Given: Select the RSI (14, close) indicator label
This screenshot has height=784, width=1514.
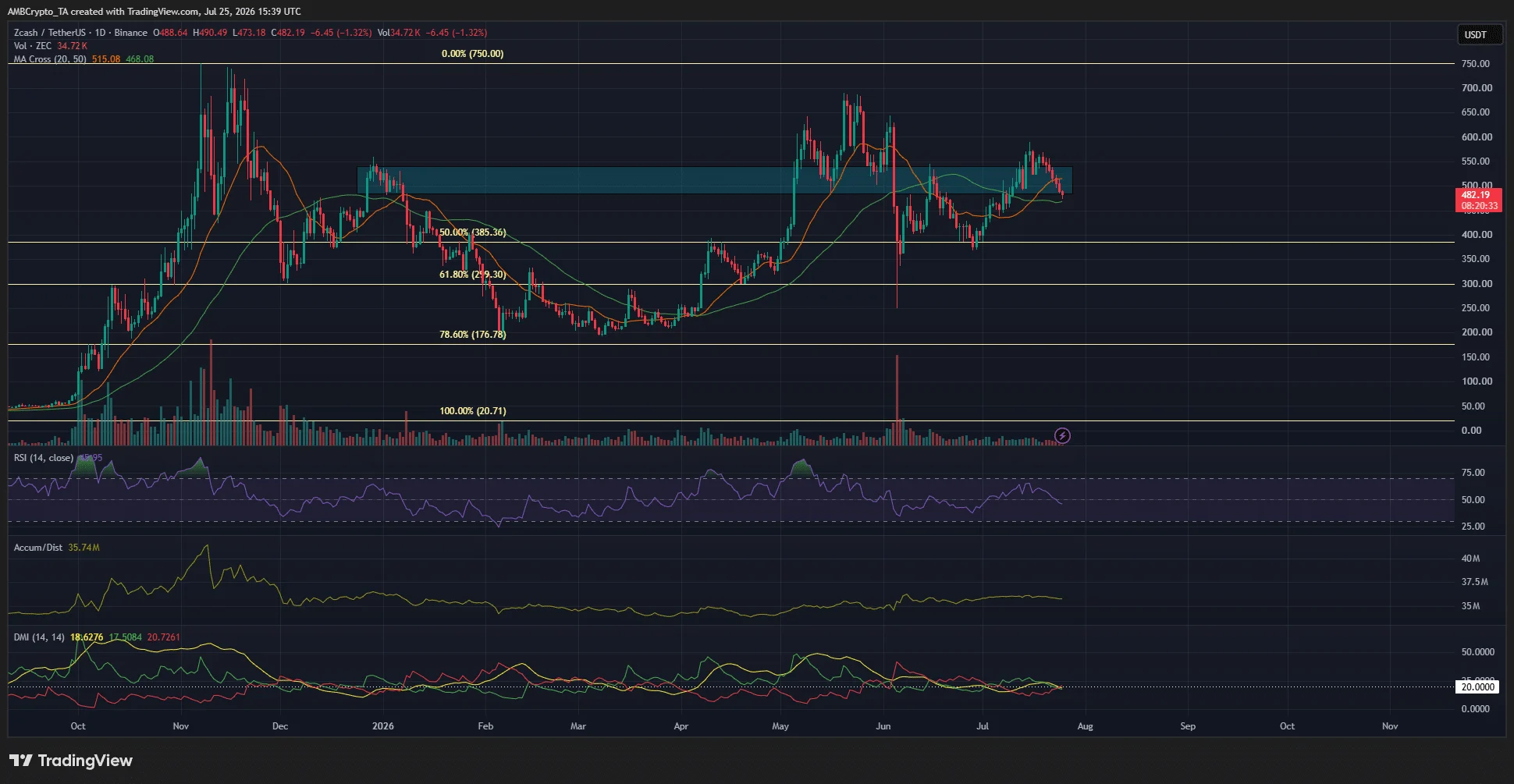Looking at the screenshot, I should point(44,458).
